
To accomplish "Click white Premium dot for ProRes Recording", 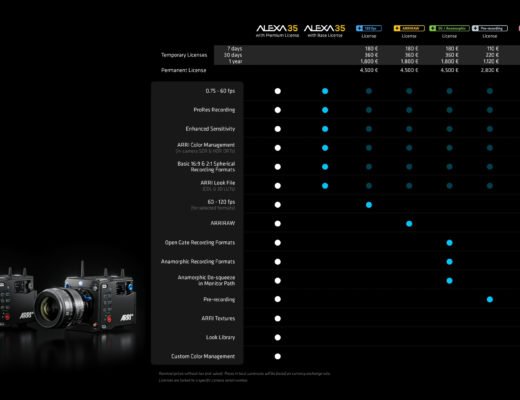I will point(278,110).
